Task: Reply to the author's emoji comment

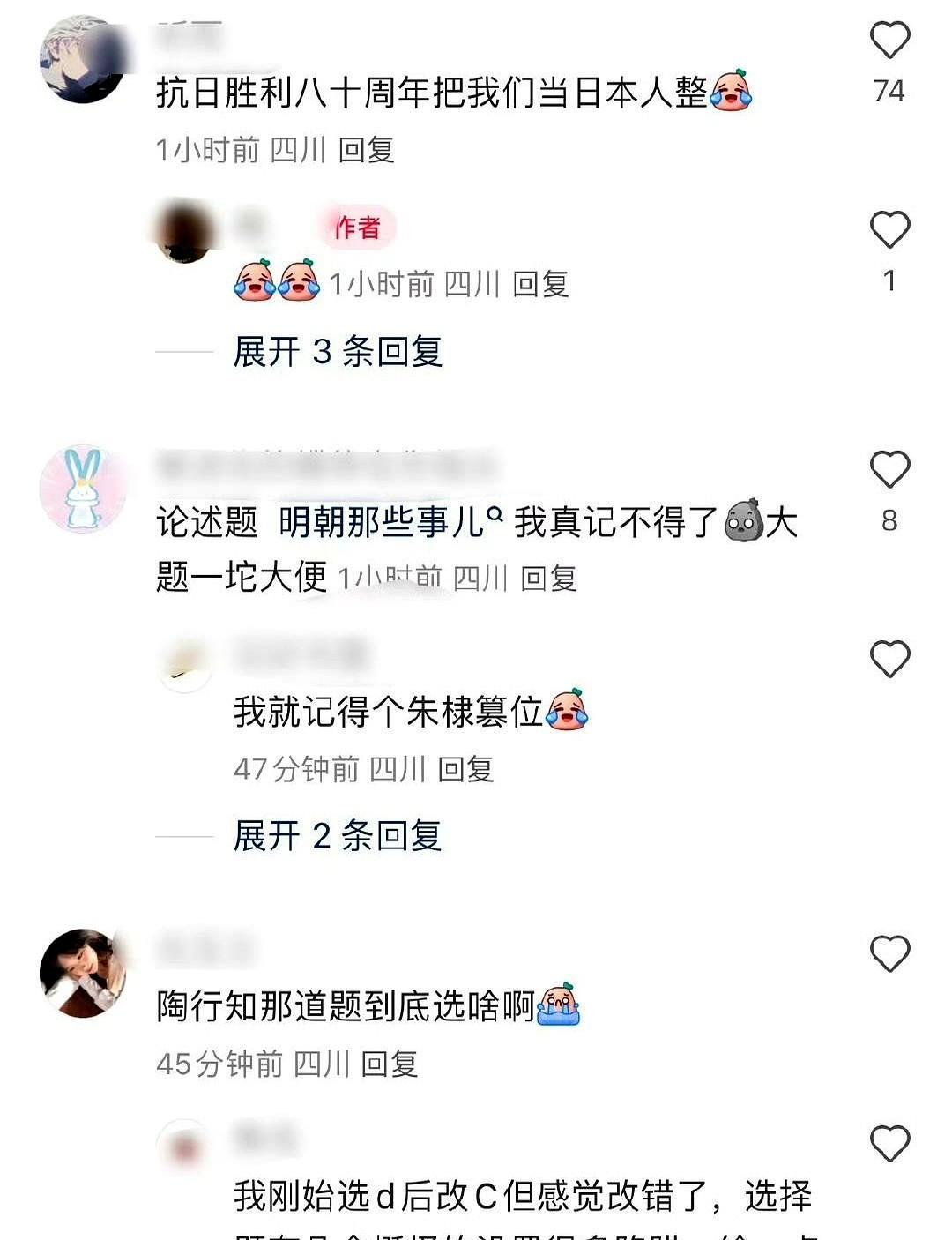Action: [540, 284]
